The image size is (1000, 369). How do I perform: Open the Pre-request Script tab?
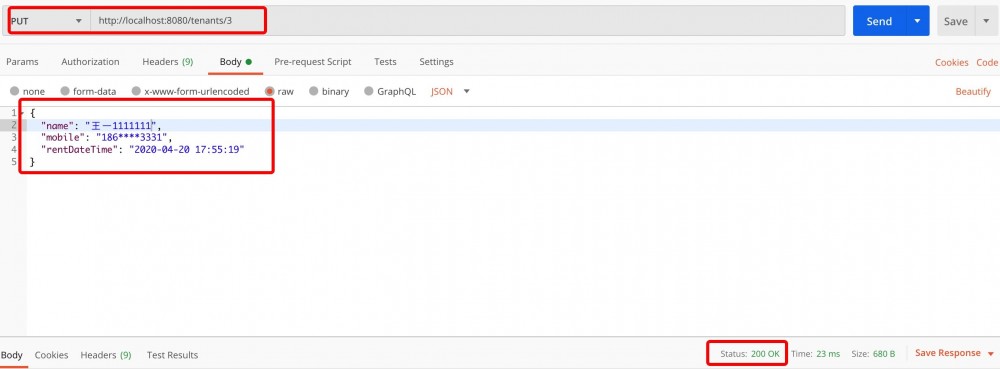[x=312, y=62]
